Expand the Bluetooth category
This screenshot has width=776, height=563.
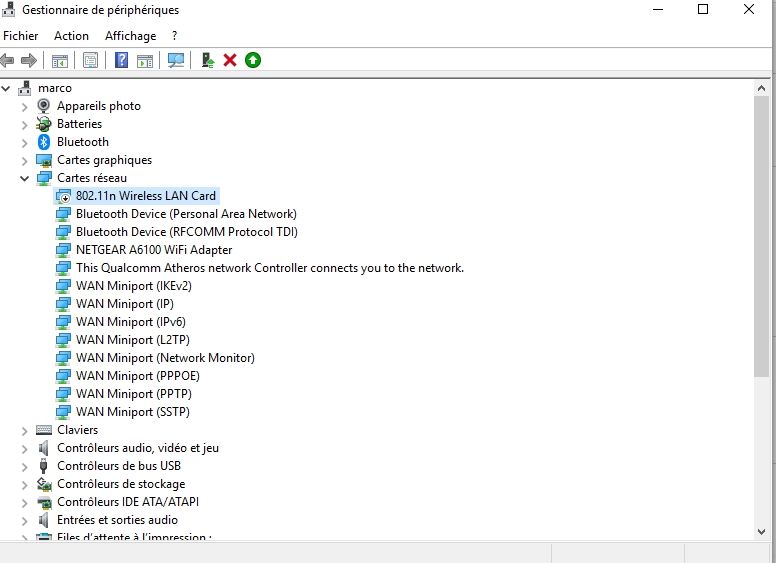point(25,143)
